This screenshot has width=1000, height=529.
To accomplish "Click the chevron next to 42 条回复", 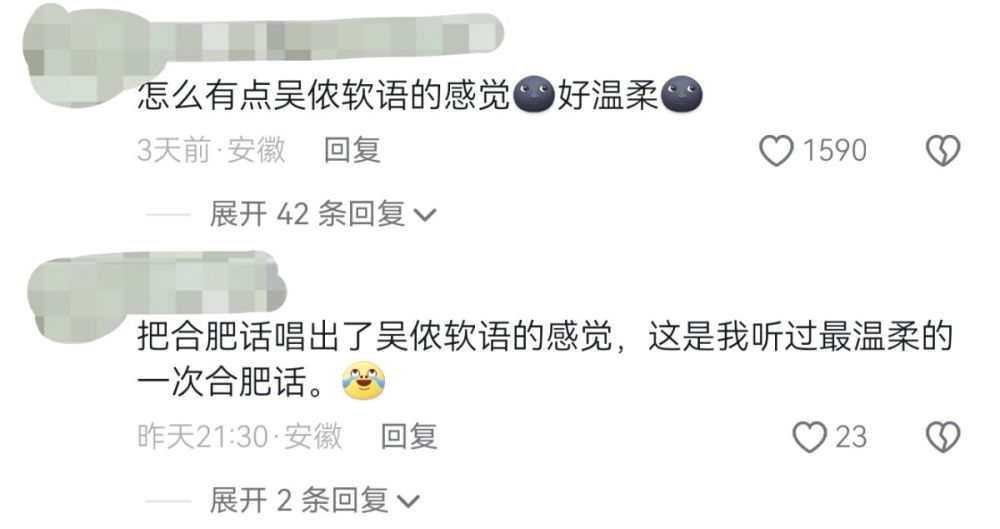I will tap(425, 215).
